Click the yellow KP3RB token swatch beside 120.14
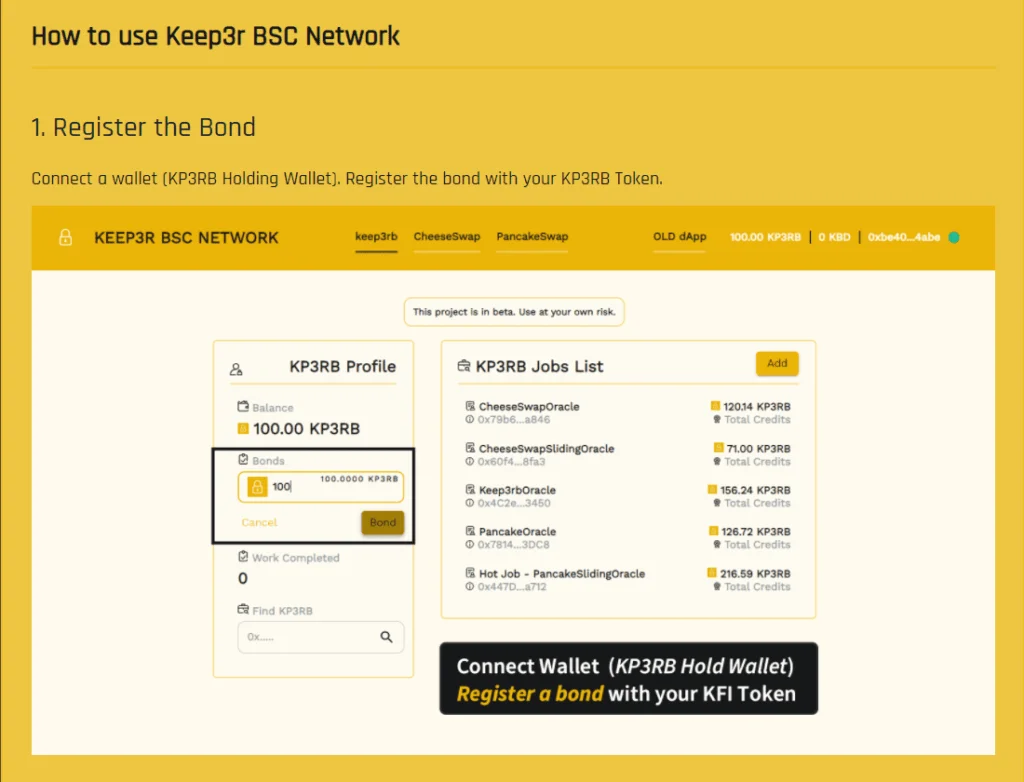Screen dimensions: 1024x782 (x=716, y=405)
